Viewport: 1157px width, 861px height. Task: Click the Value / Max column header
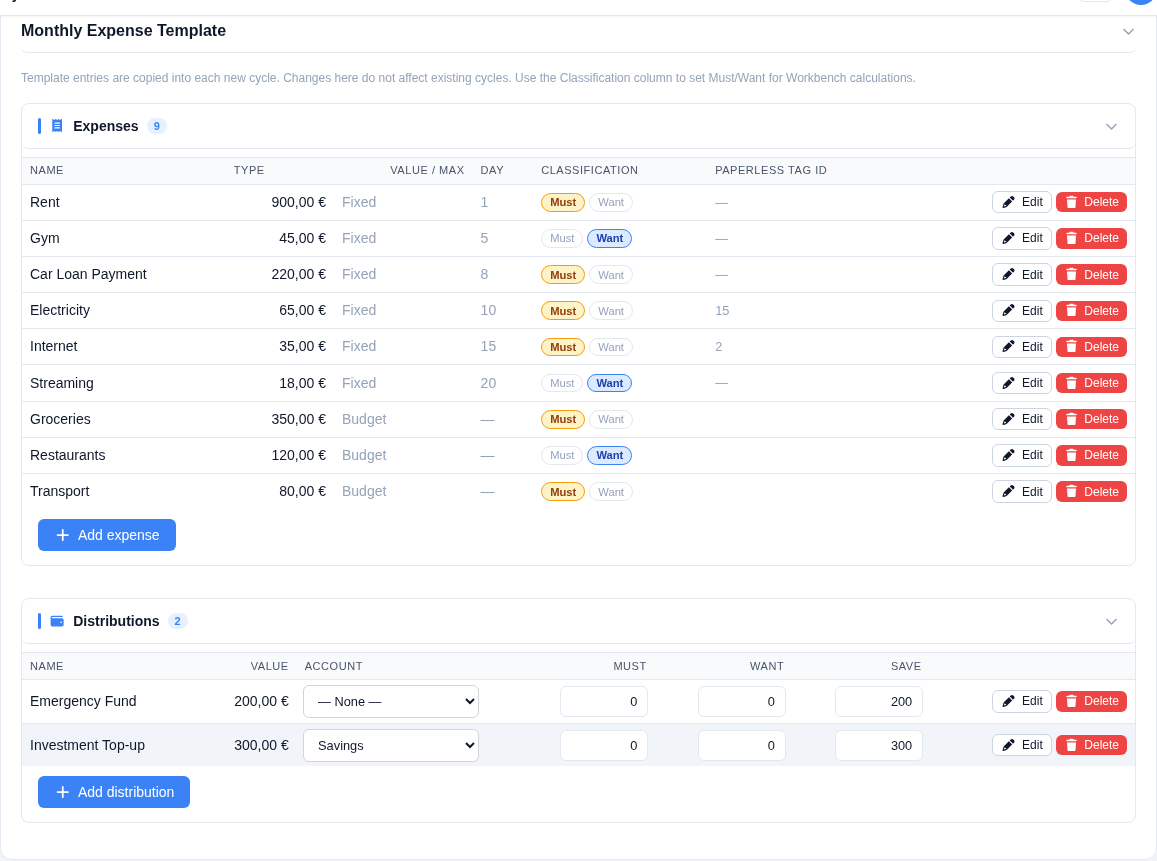coord(427,170)
